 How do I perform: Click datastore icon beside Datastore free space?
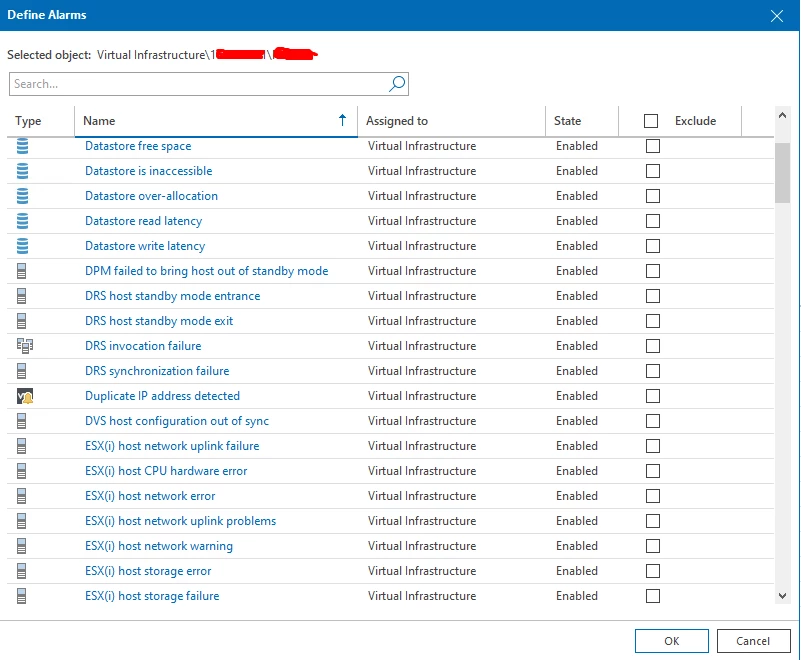pyautogui.click(x=23, y=146)
